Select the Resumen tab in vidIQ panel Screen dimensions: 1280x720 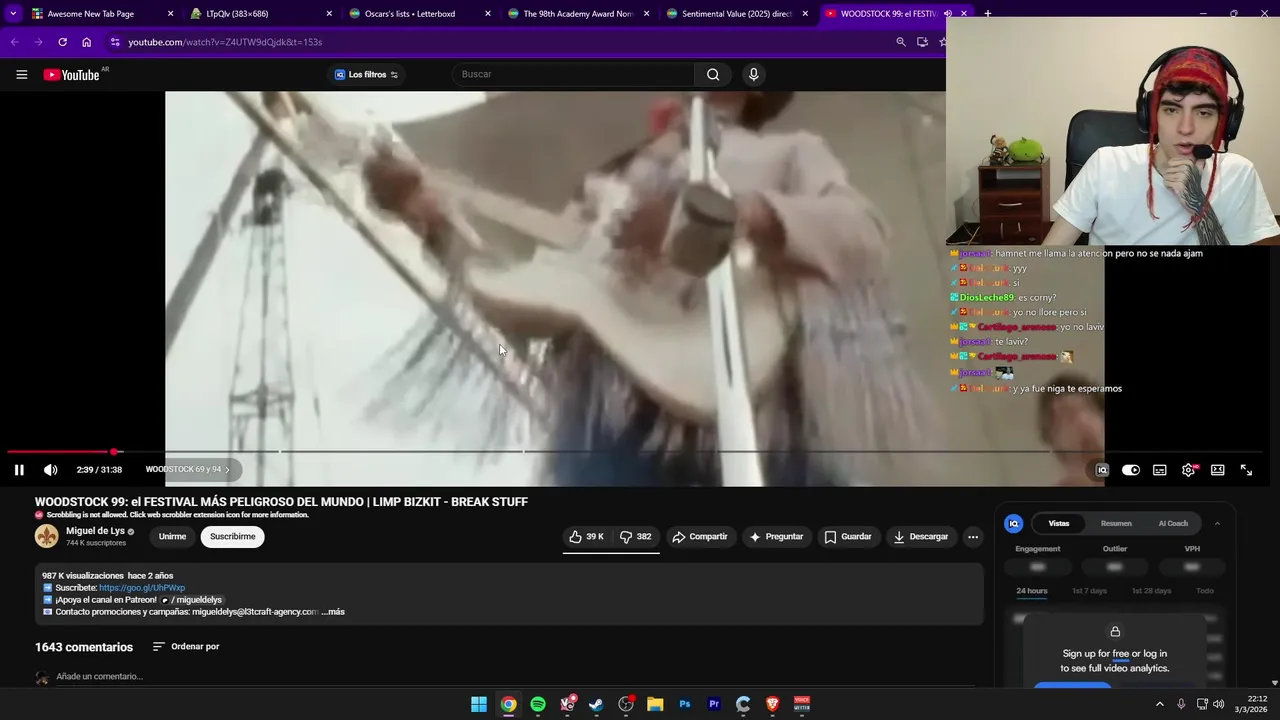(x=1116, y=523)
